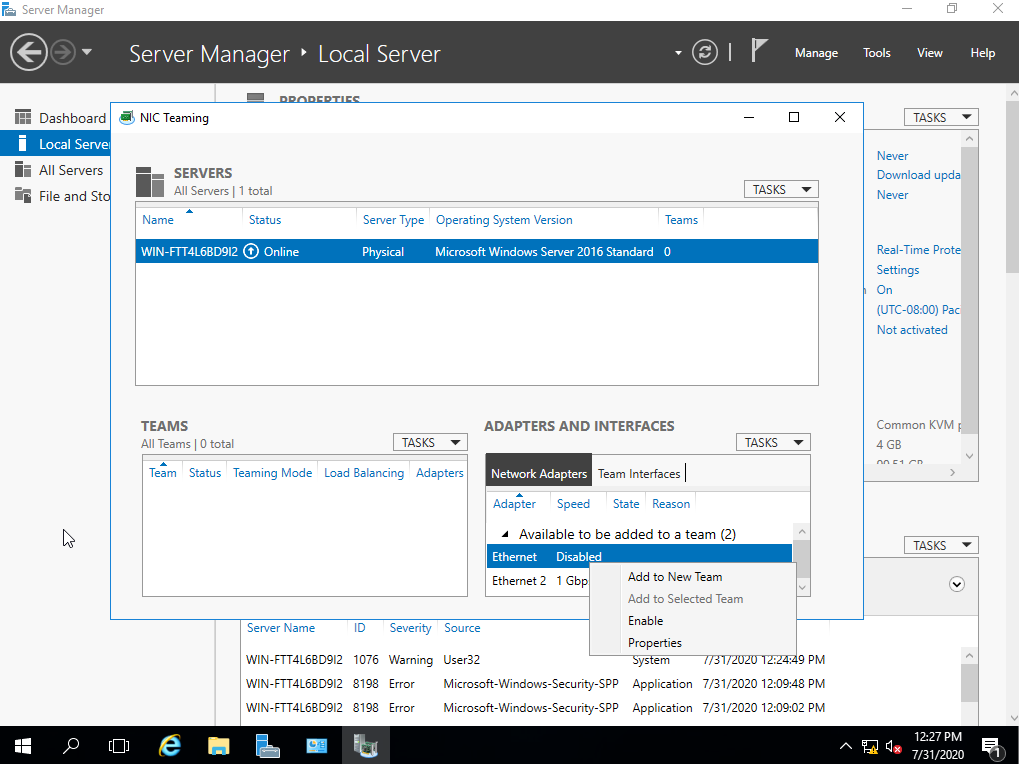Collapse the Available to be added group
The image size is (1019, 764).
(505, 534)
